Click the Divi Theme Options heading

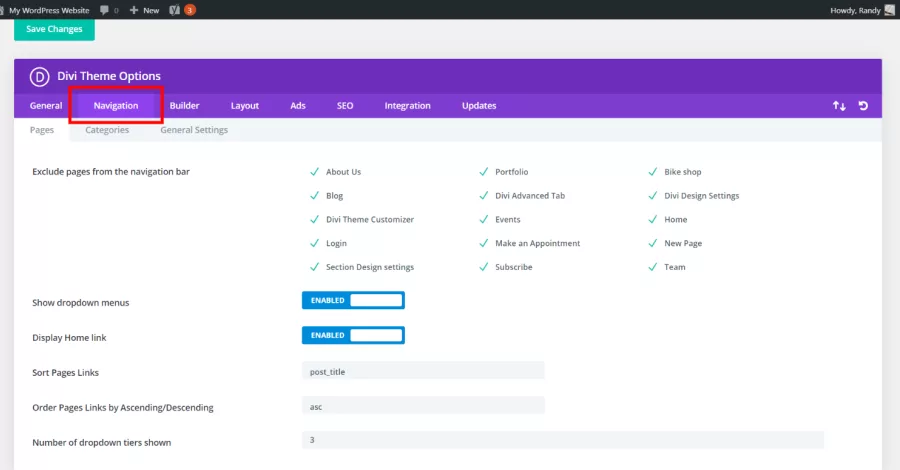pyautogui.click(x=109, y=76)
